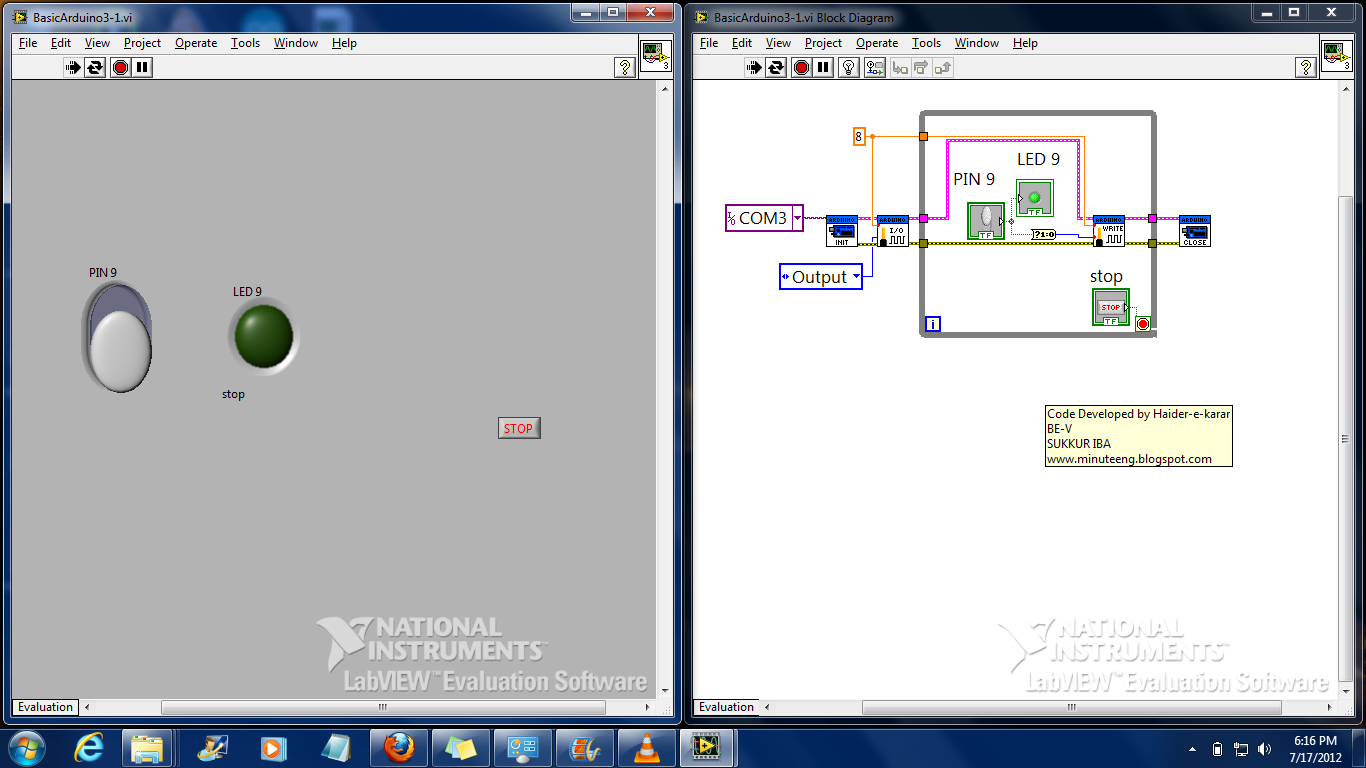Click the volume icon in system tray
1366x768 pixels.
tap(1265, 748)
